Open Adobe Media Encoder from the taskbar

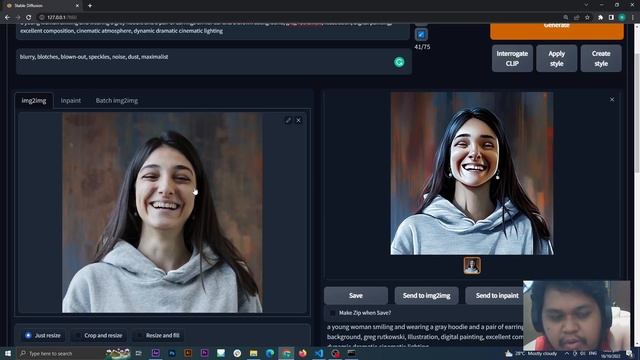point(156,353)
